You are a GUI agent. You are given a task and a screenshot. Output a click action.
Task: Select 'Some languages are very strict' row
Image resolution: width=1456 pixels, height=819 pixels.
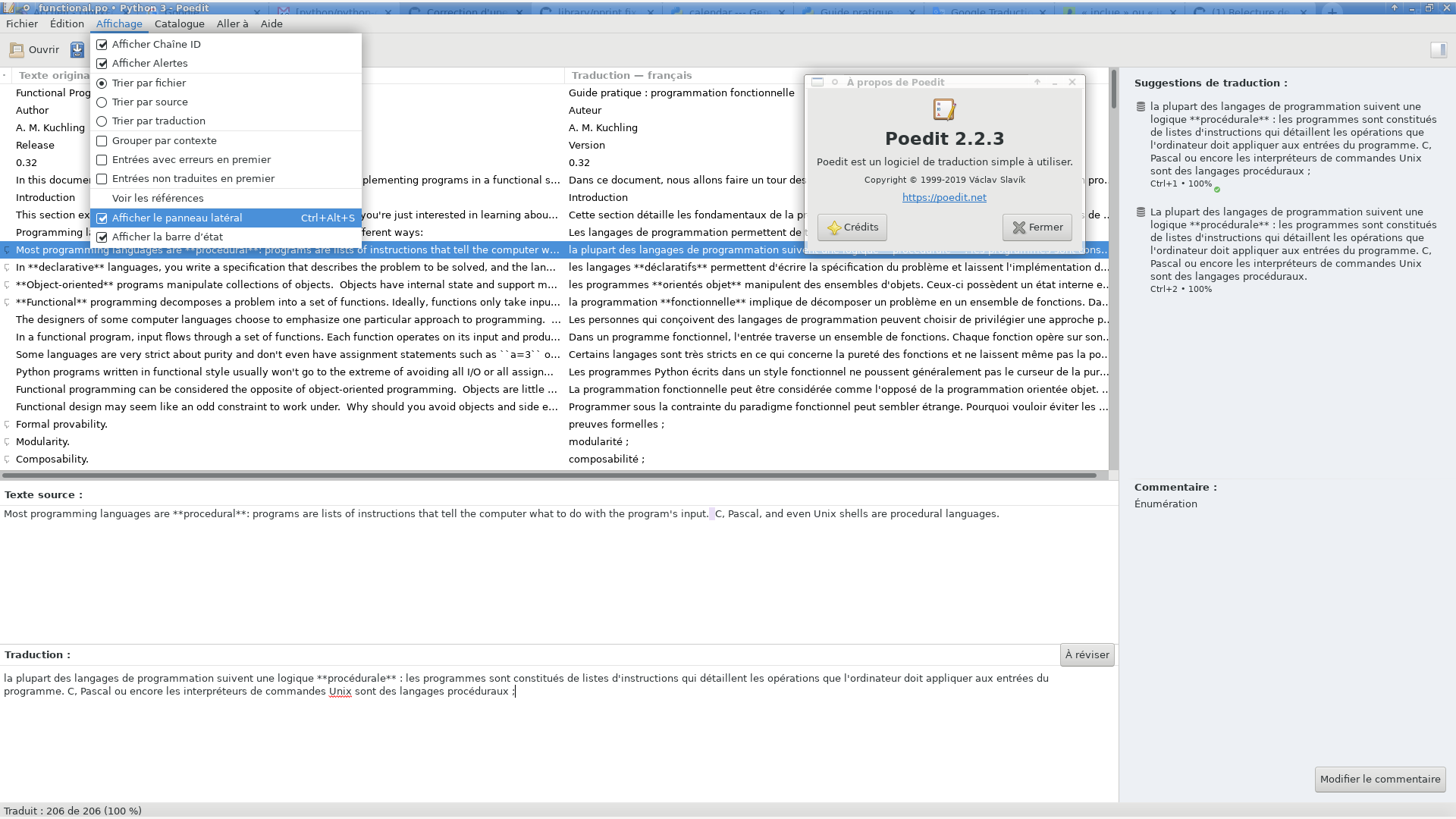[x=288, y=355]
